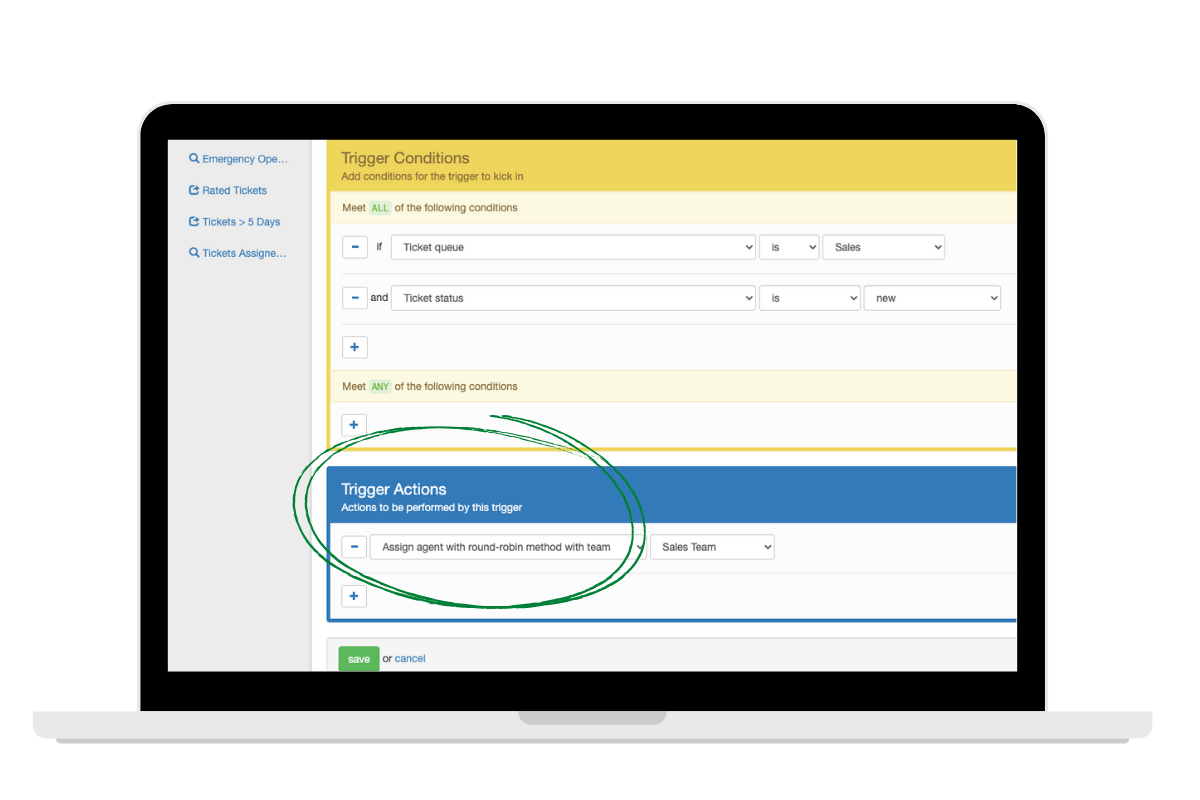Open the operator dropdown in Ticket status row
The image size is (1200, 800).
point(809,298)
